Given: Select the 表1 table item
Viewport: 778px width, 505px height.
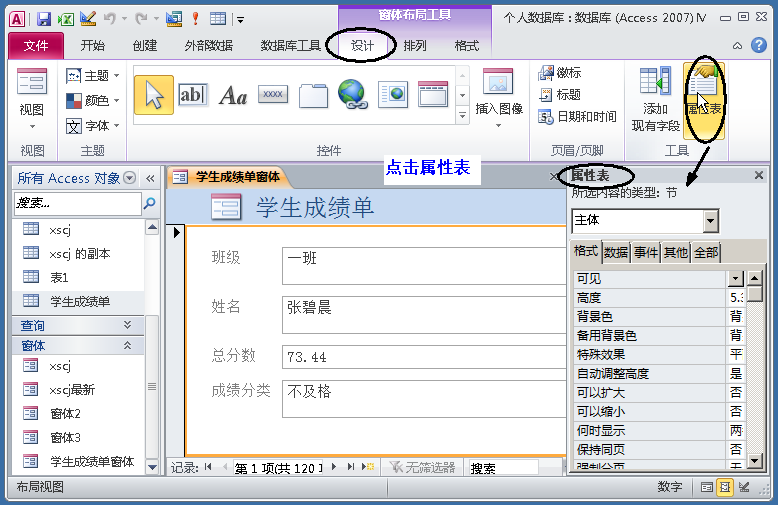Looking at the screenshot, I should pyautogui.click(x=59, y=277).
